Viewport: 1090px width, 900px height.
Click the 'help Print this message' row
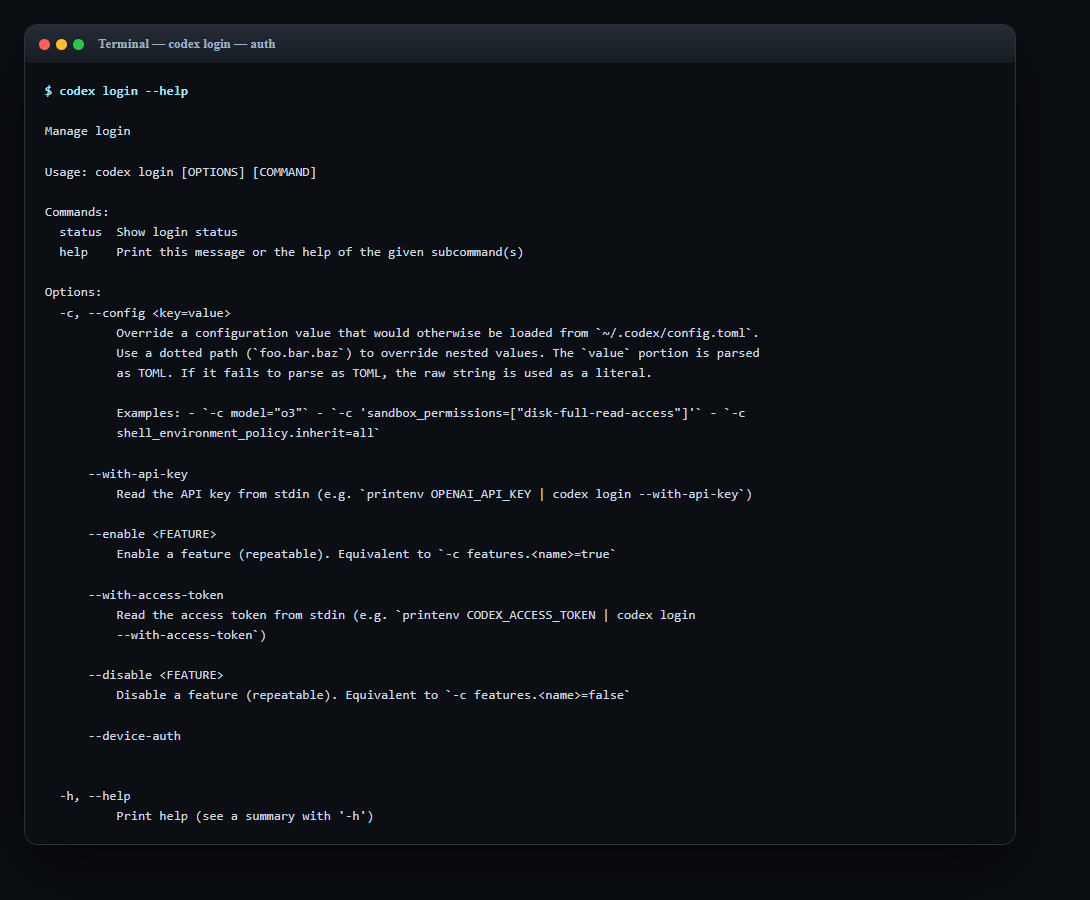291,252
